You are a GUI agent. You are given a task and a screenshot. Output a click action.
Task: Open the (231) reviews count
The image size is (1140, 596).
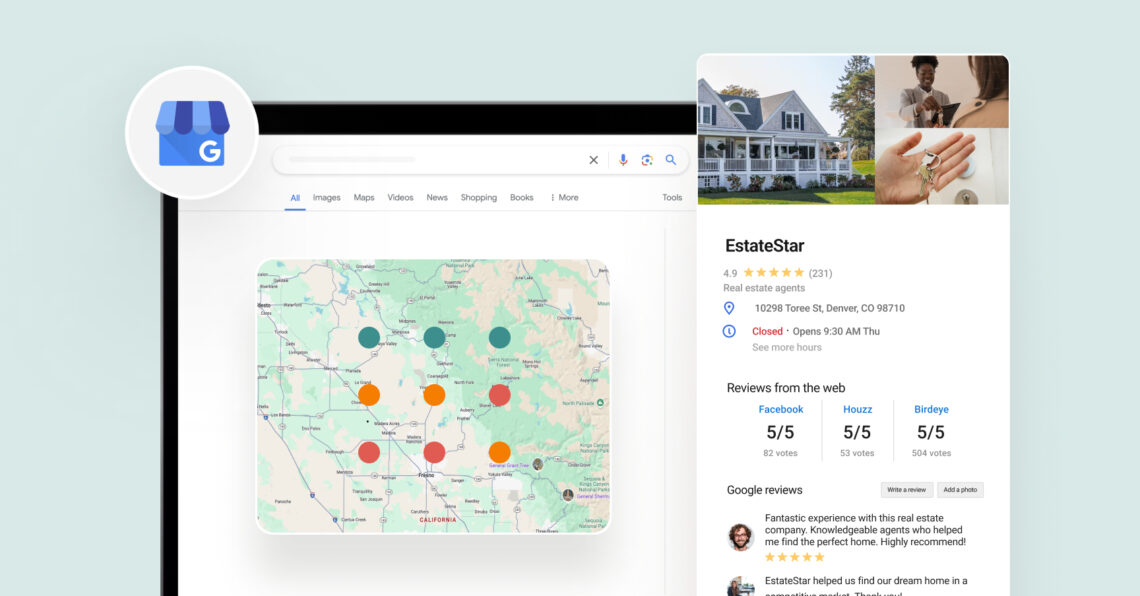(x=820, y=273)
